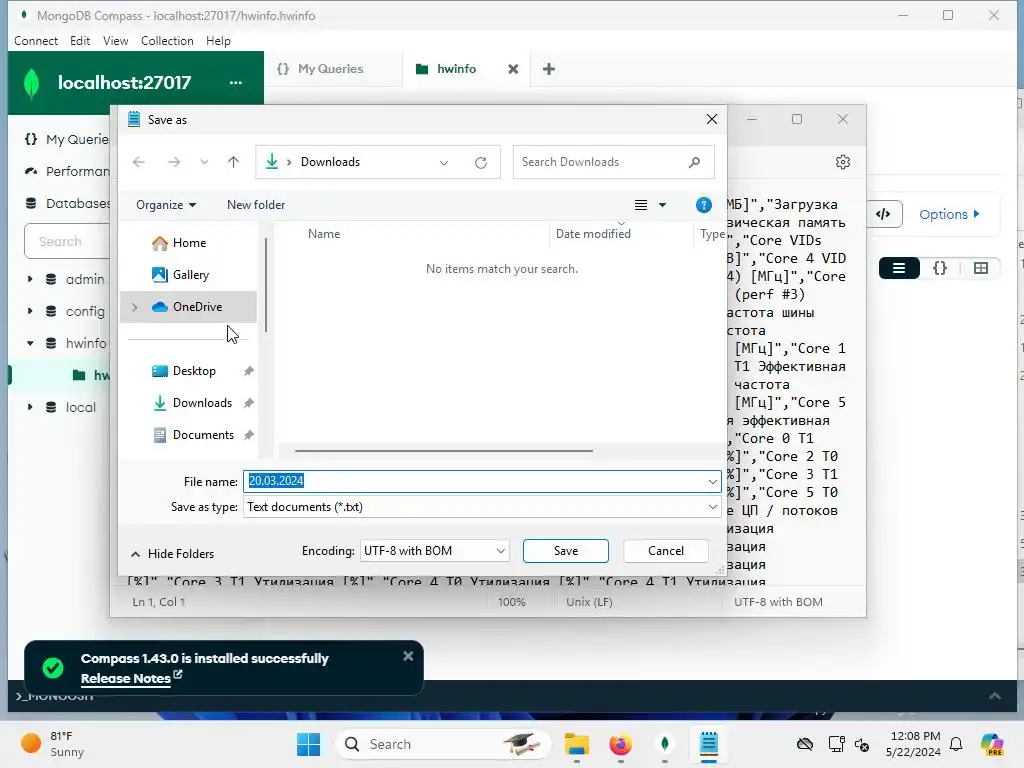Open the Encoding dropdown
The image size is (1024, 768).
434,551
